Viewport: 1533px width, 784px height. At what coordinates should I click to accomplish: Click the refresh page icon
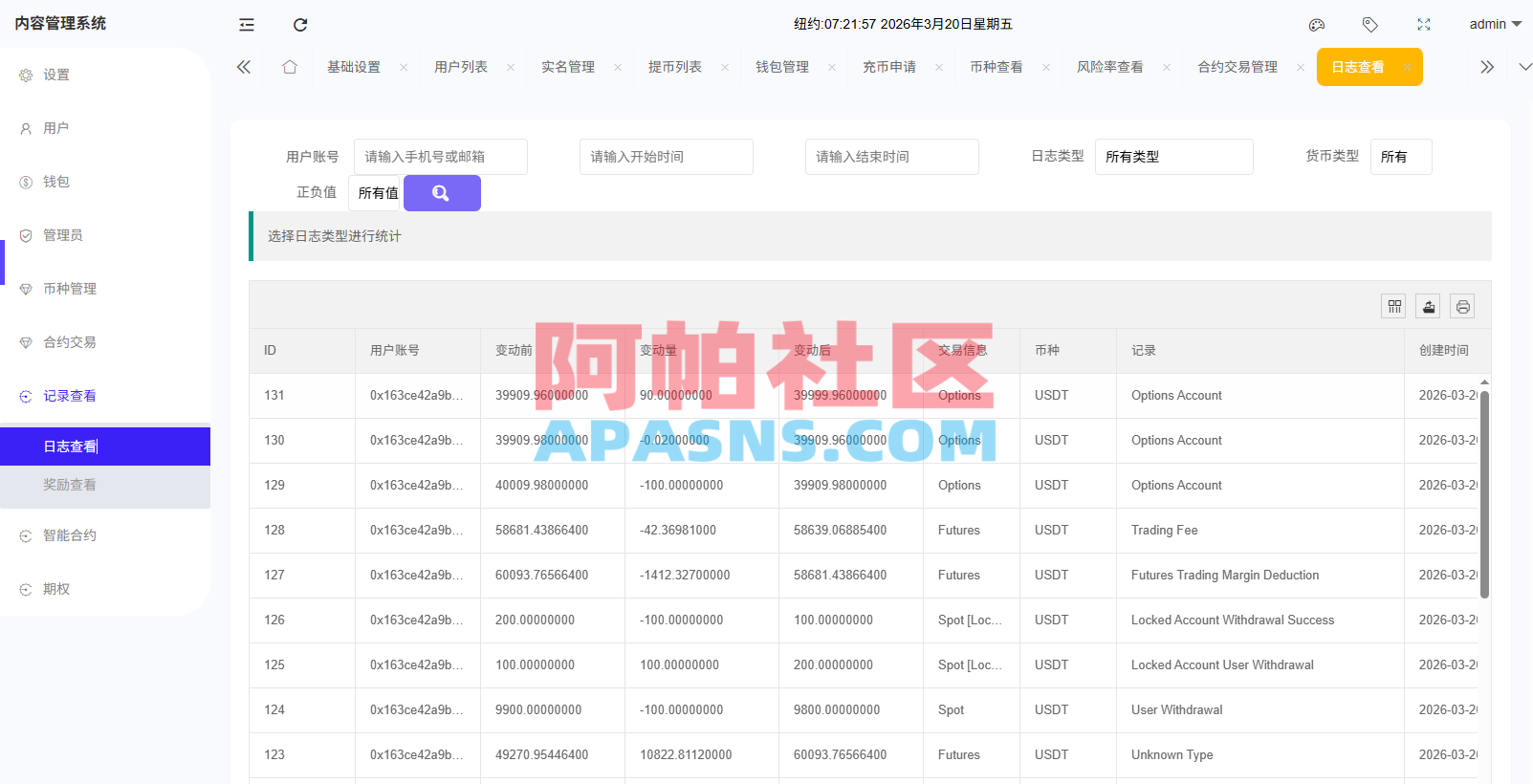[x=300, y=25]
